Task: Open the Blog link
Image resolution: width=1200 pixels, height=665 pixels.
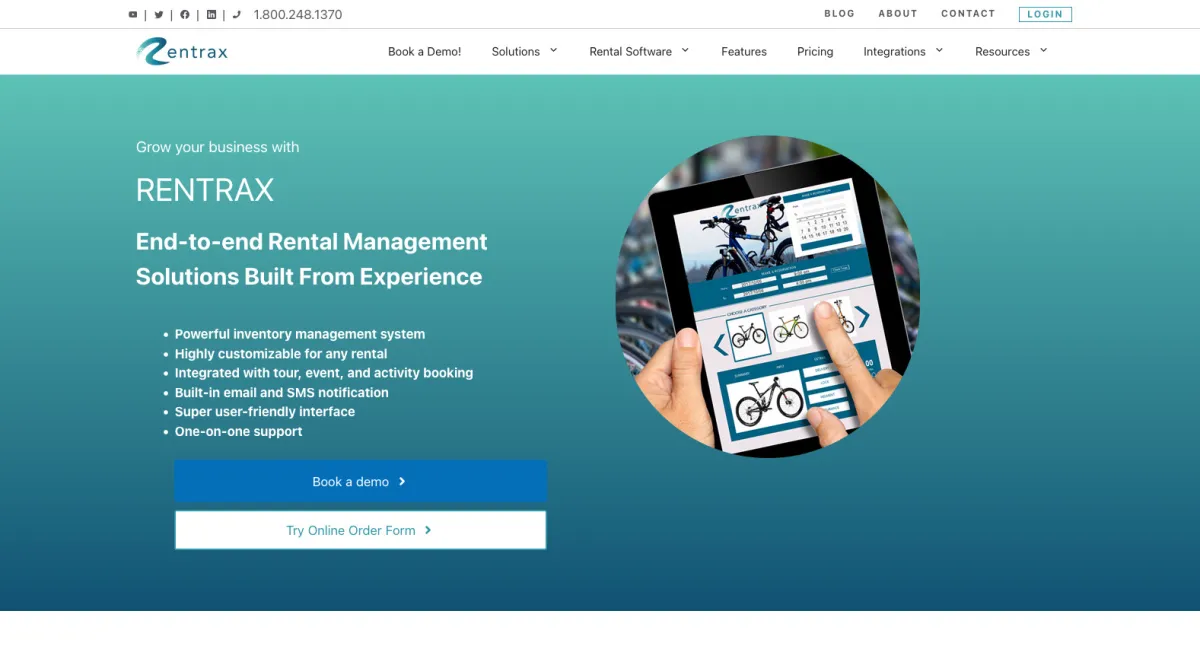Action: [839, 14]
